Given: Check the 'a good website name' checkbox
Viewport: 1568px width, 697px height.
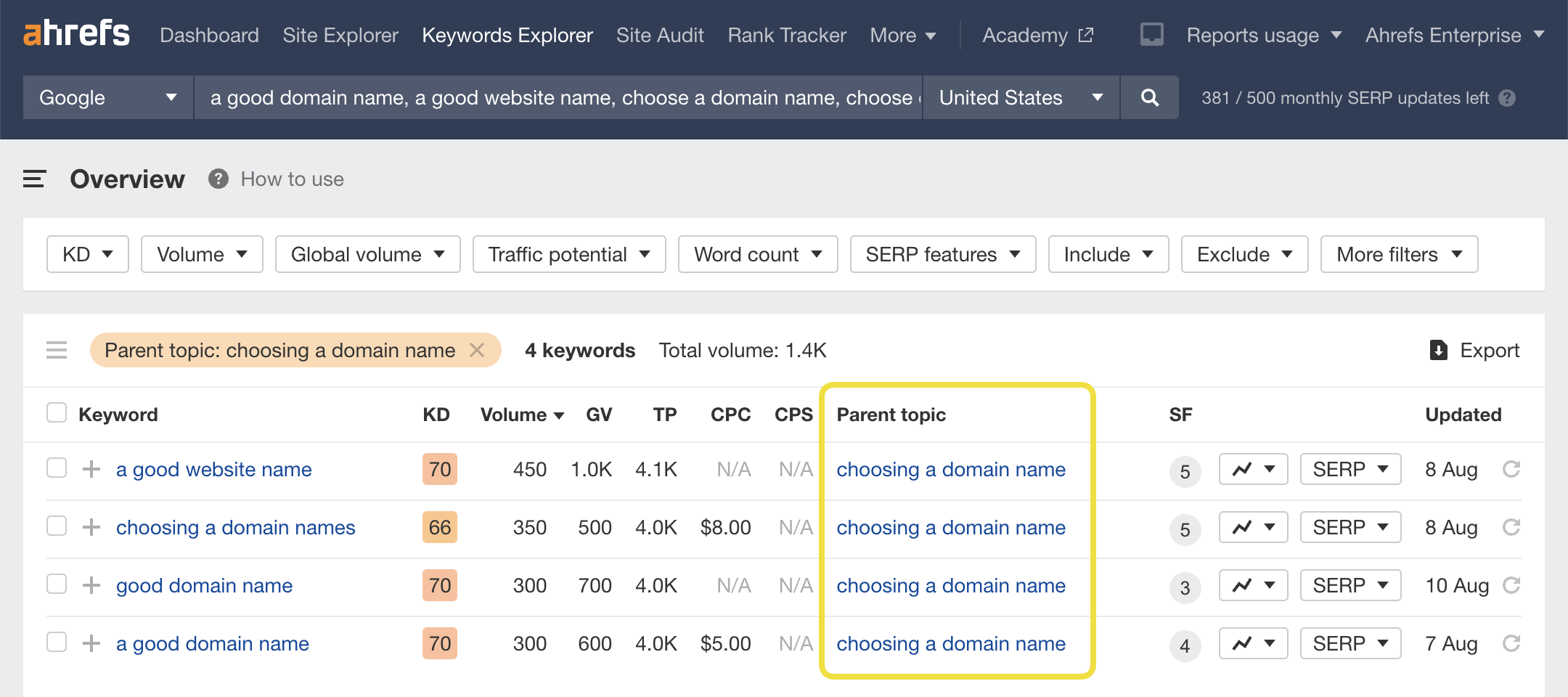Looking at the screenshot, I should [57, 468].
